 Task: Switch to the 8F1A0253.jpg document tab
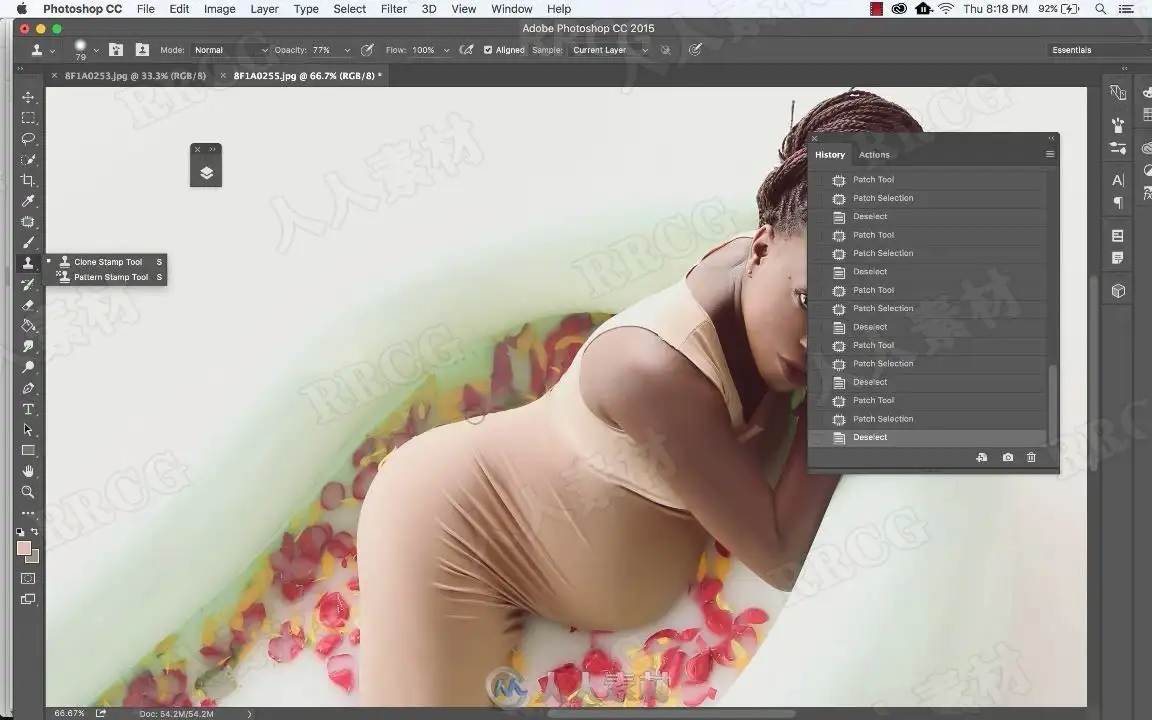point(134,76)
